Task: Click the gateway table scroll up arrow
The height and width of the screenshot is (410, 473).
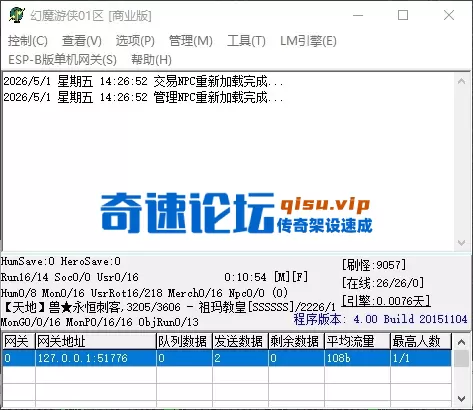Action: pyautogui.click(x=461, y=342)
